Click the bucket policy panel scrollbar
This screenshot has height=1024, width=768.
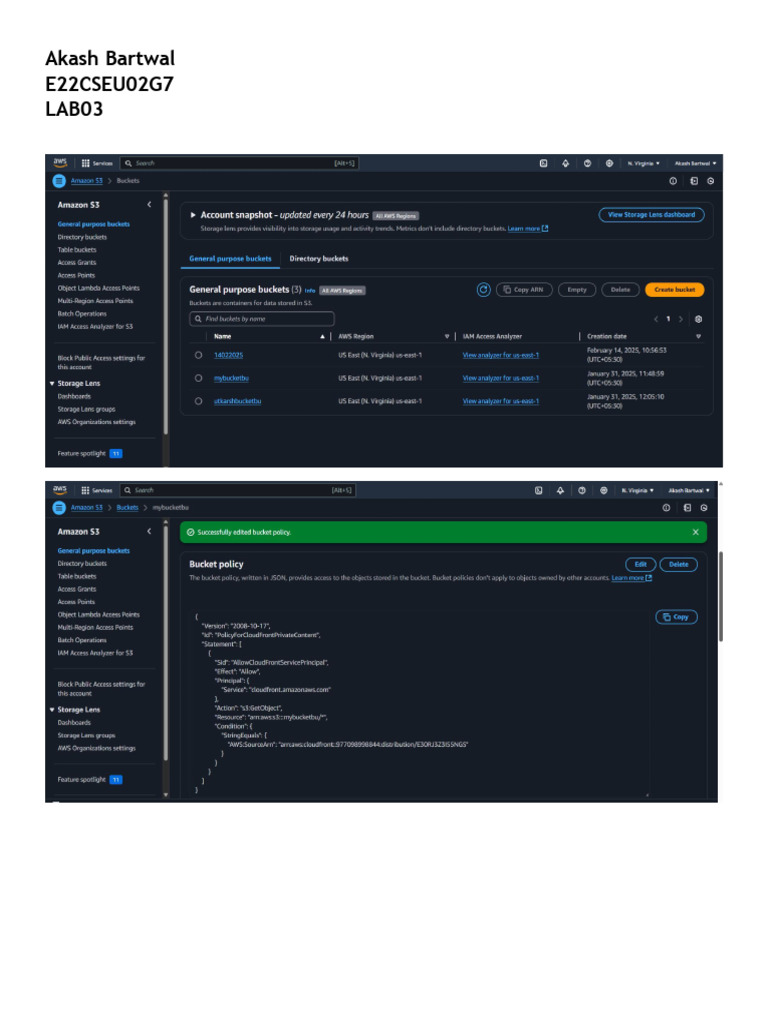click(721, 596)
